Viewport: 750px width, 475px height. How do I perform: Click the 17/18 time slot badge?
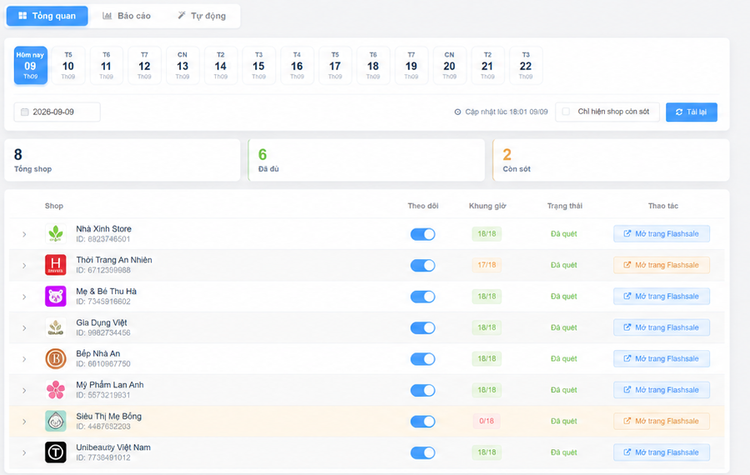(x=486, y=265)
